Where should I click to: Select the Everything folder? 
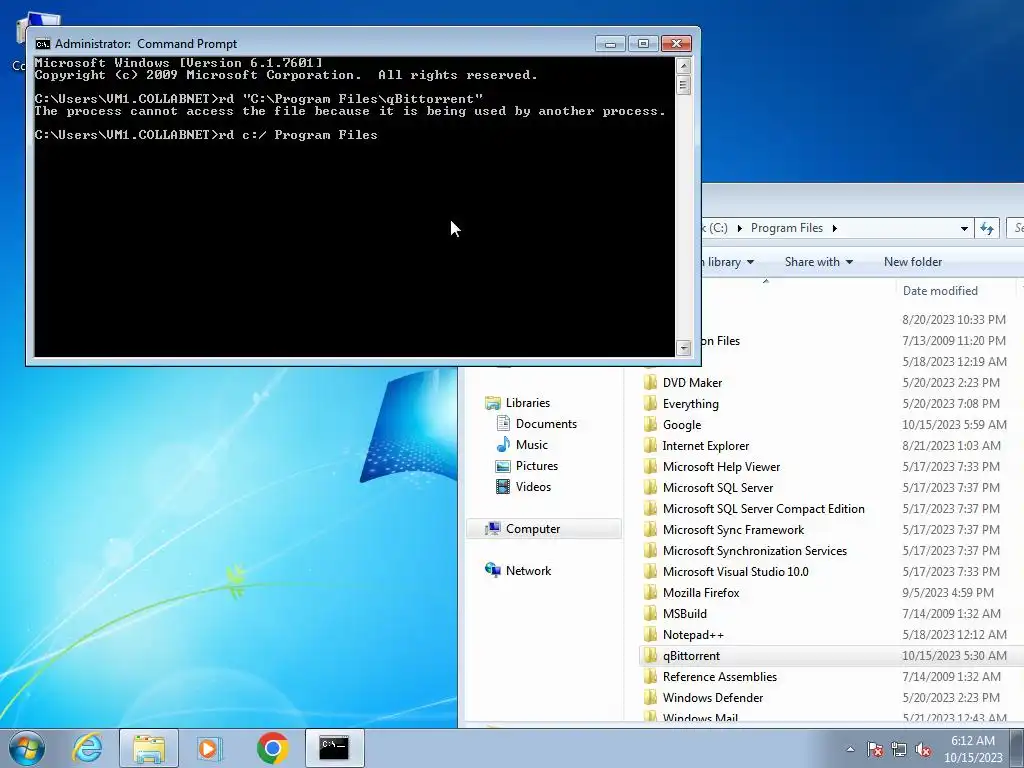pyautogui.click(x=690, y=404)
